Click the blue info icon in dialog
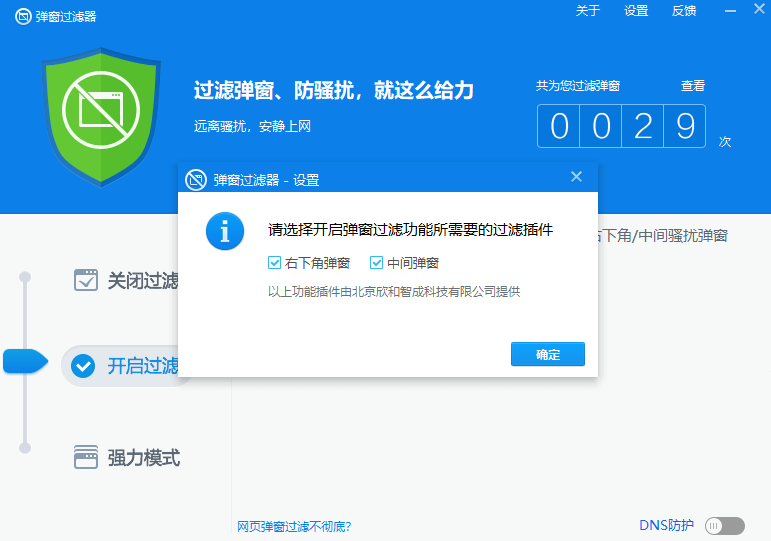Image resolution: width=771 pixels, height=541 pixels. pos(225,231)
